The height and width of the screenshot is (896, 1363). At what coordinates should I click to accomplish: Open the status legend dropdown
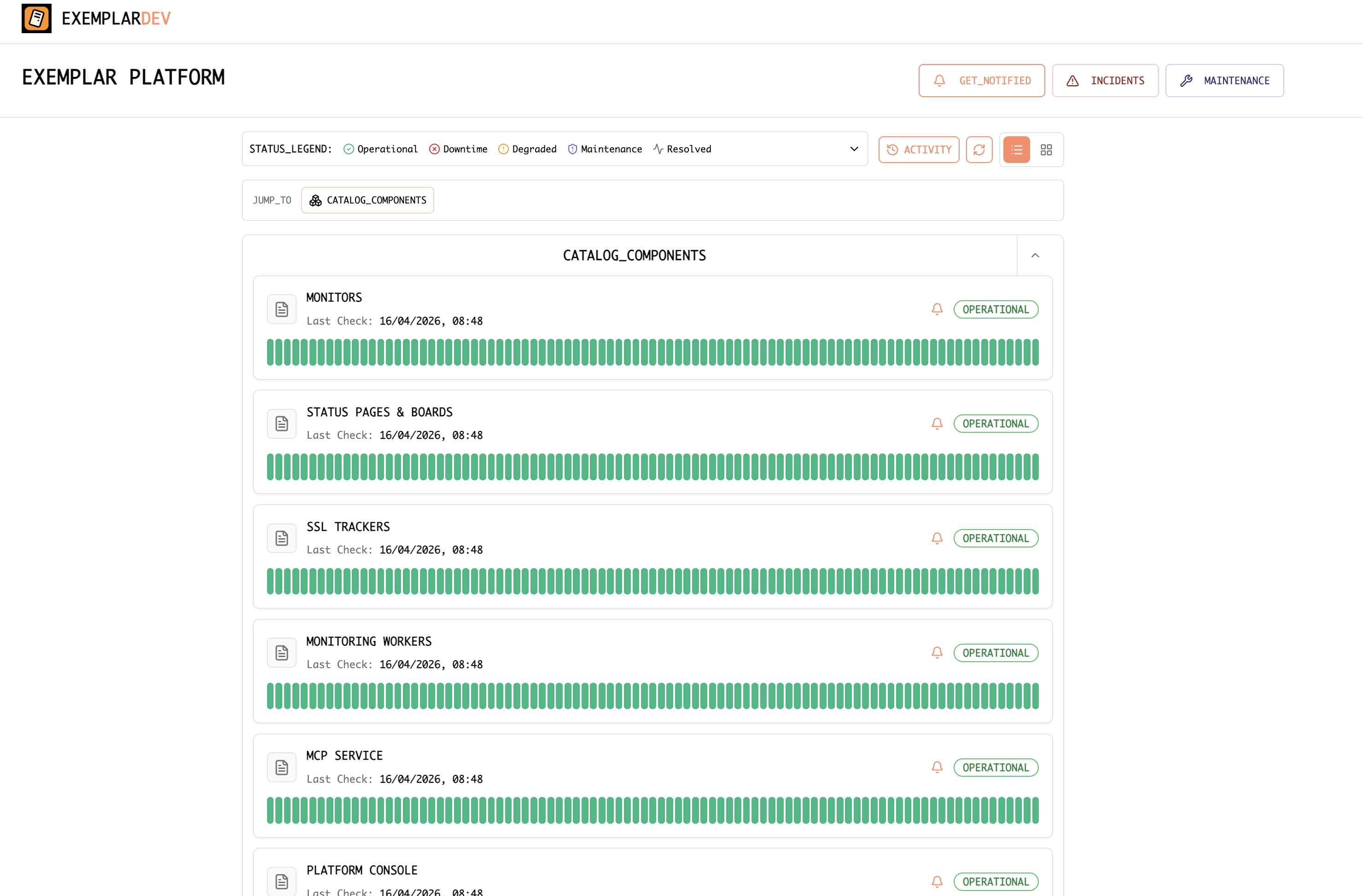click(x=854, y=149)
